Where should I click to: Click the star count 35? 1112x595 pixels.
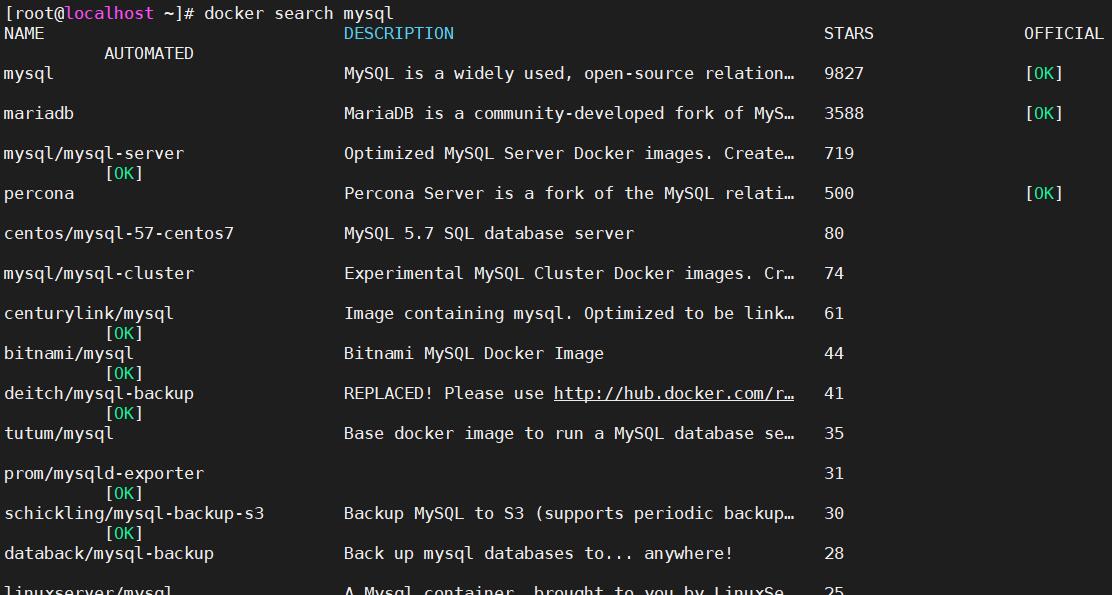coord(834,433)
